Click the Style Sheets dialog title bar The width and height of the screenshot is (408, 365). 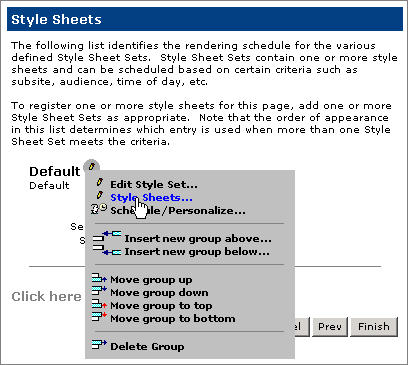pos(205,19)
